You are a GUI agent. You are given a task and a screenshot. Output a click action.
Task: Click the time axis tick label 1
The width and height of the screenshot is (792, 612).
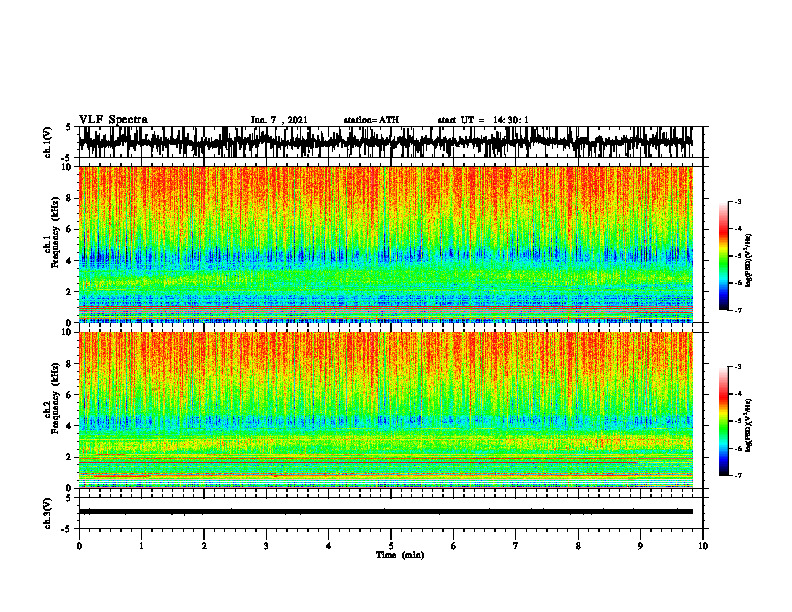tap(141, 546)
